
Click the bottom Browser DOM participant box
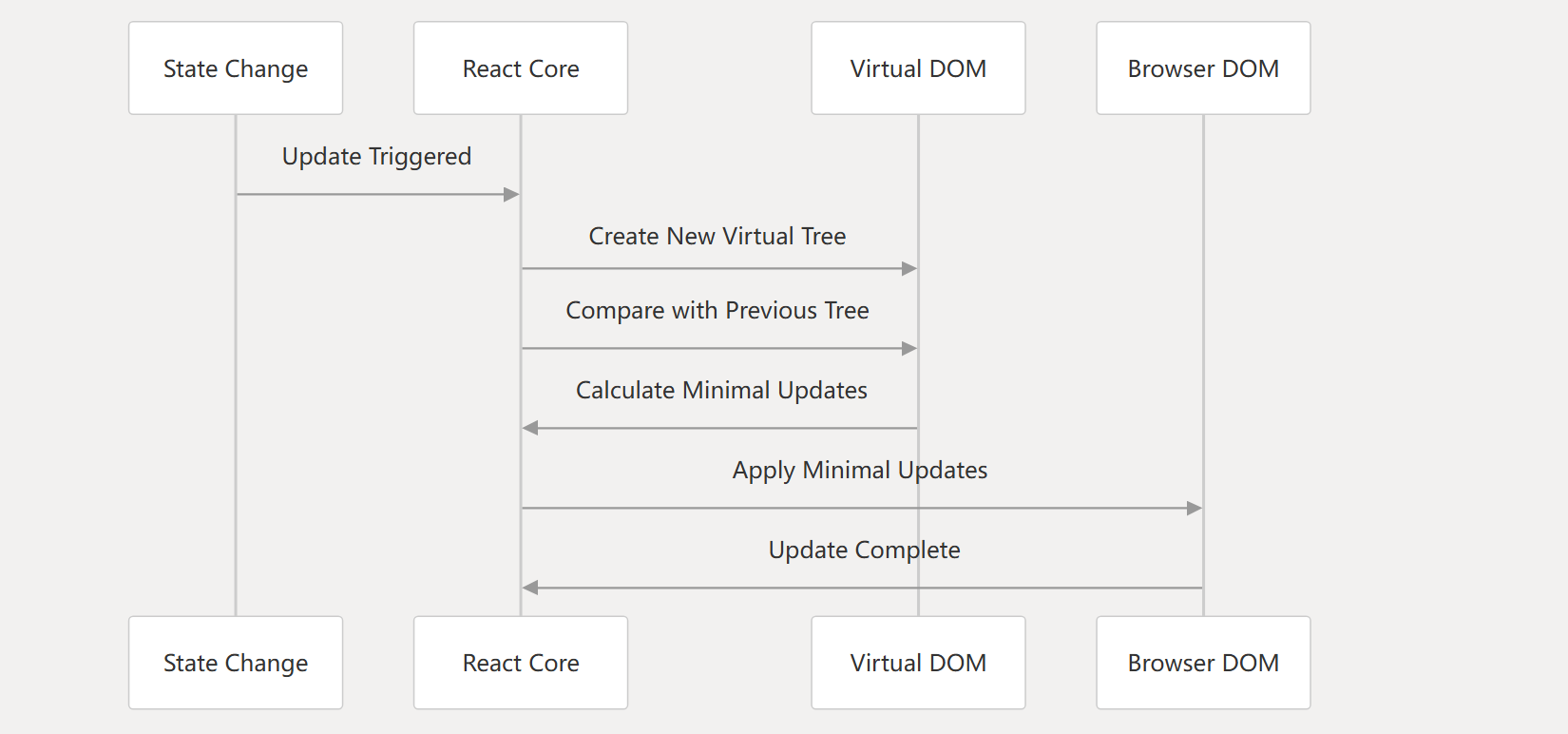click(x=1203, y=663)
